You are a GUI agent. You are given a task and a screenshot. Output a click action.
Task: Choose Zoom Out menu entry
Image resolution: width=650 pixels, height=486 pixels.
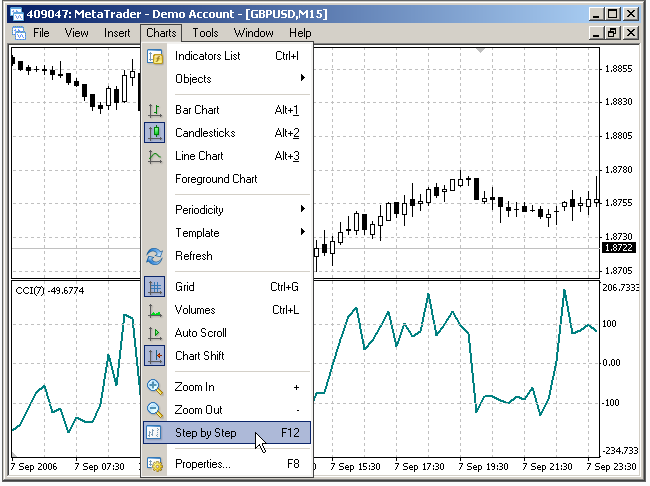tap(227, 410)
